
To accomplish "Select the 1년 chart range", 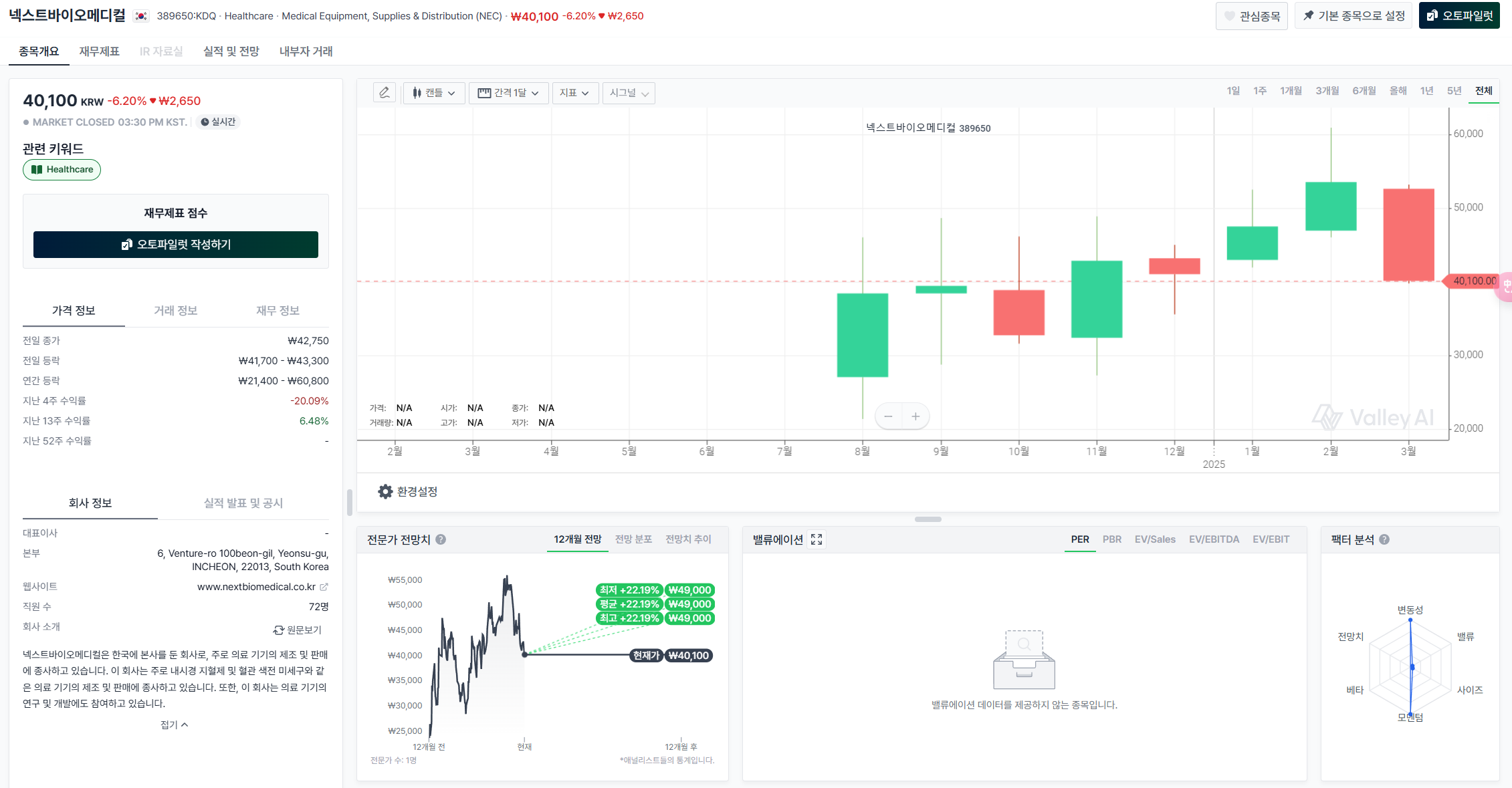I will (1426, 91).
